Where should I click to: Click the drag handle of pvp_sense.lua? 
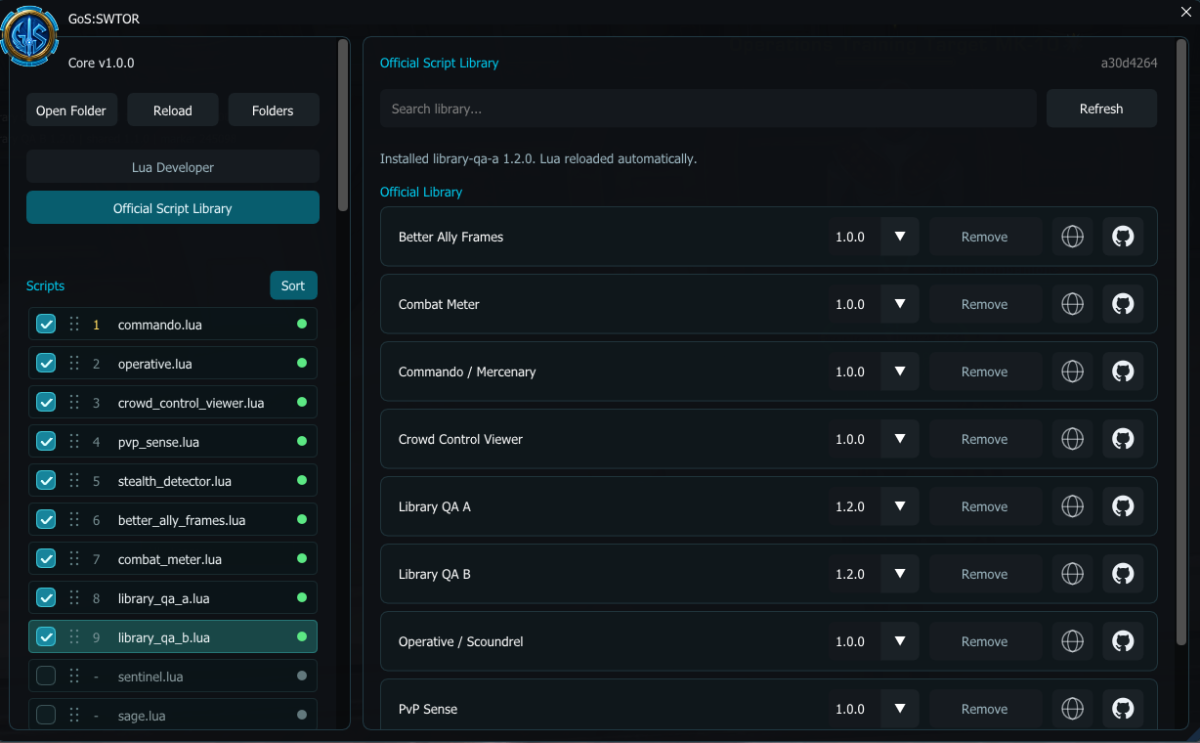click(74, 441)
